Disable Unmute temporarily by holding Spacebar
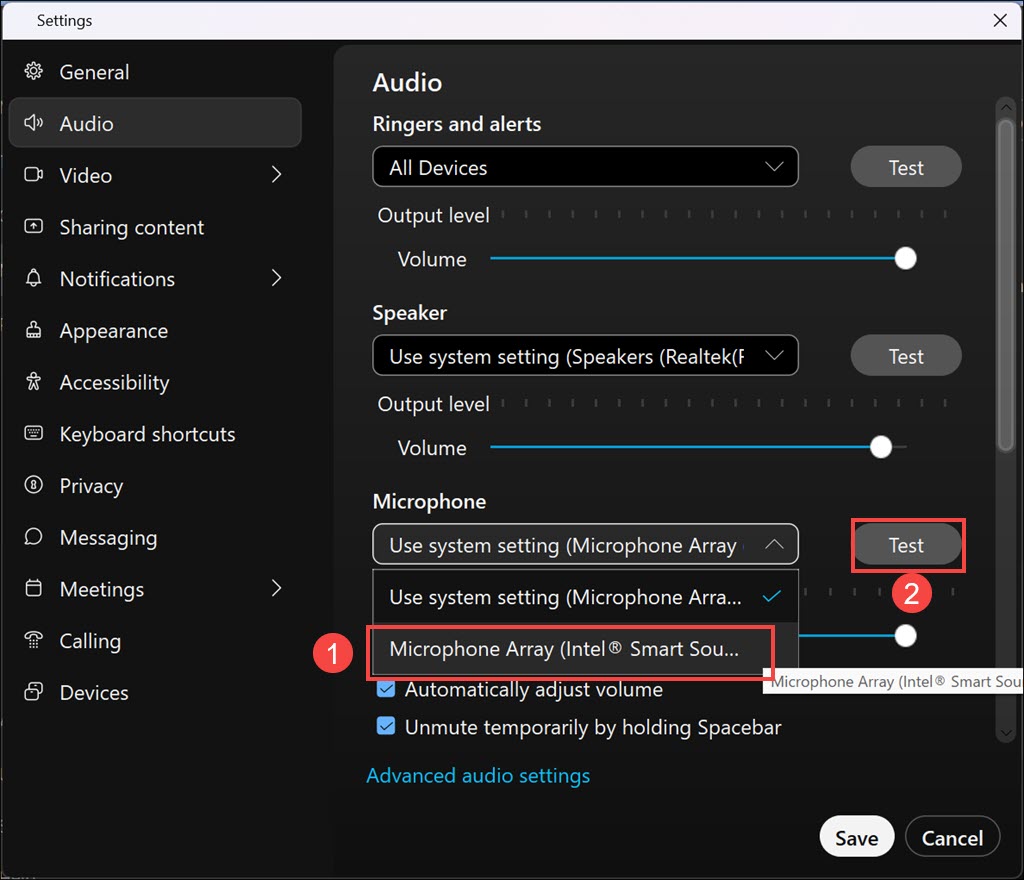 coord(386,727)
